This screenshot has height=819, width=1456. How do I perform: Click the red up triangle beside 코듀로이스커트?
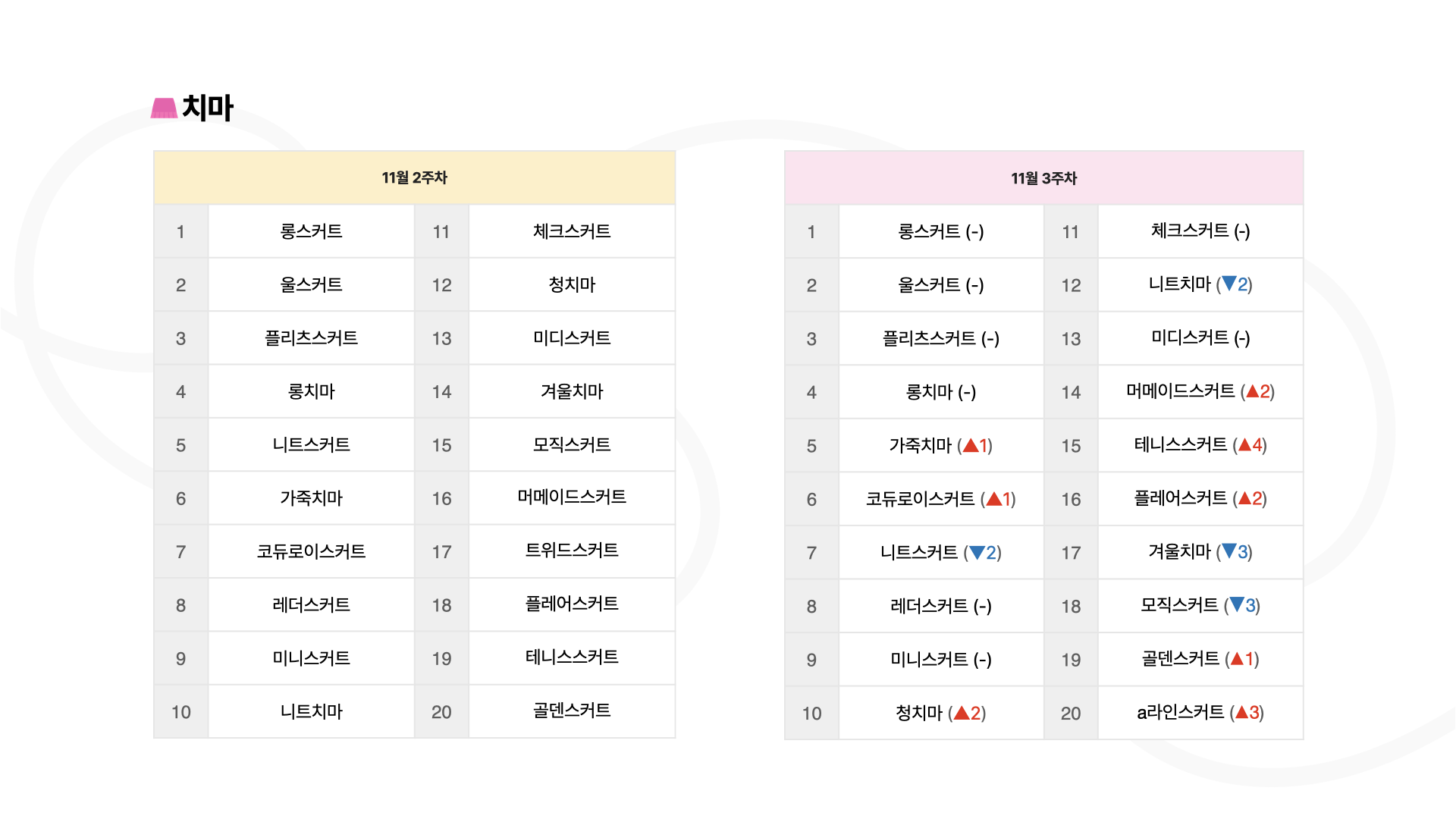point(994,498)
